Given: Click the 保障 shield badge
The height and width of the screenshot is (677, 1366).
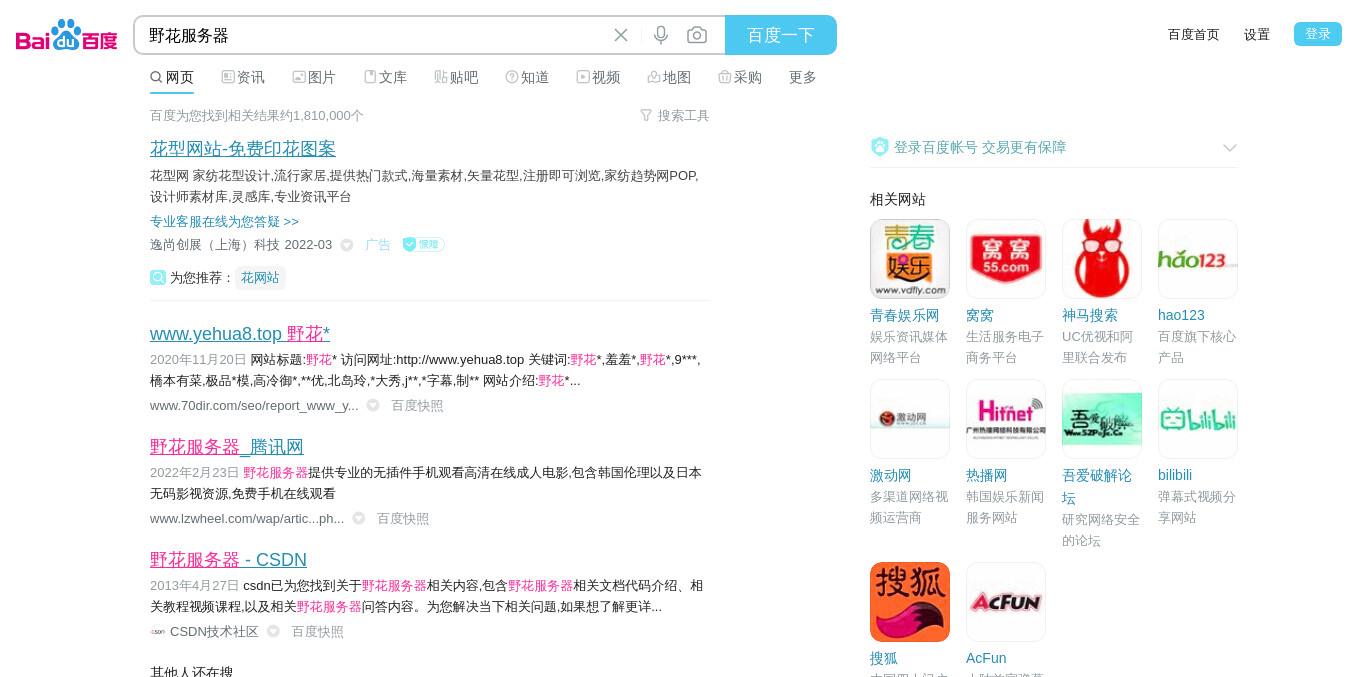Looking at the screenshot, I should pos(423,244).
